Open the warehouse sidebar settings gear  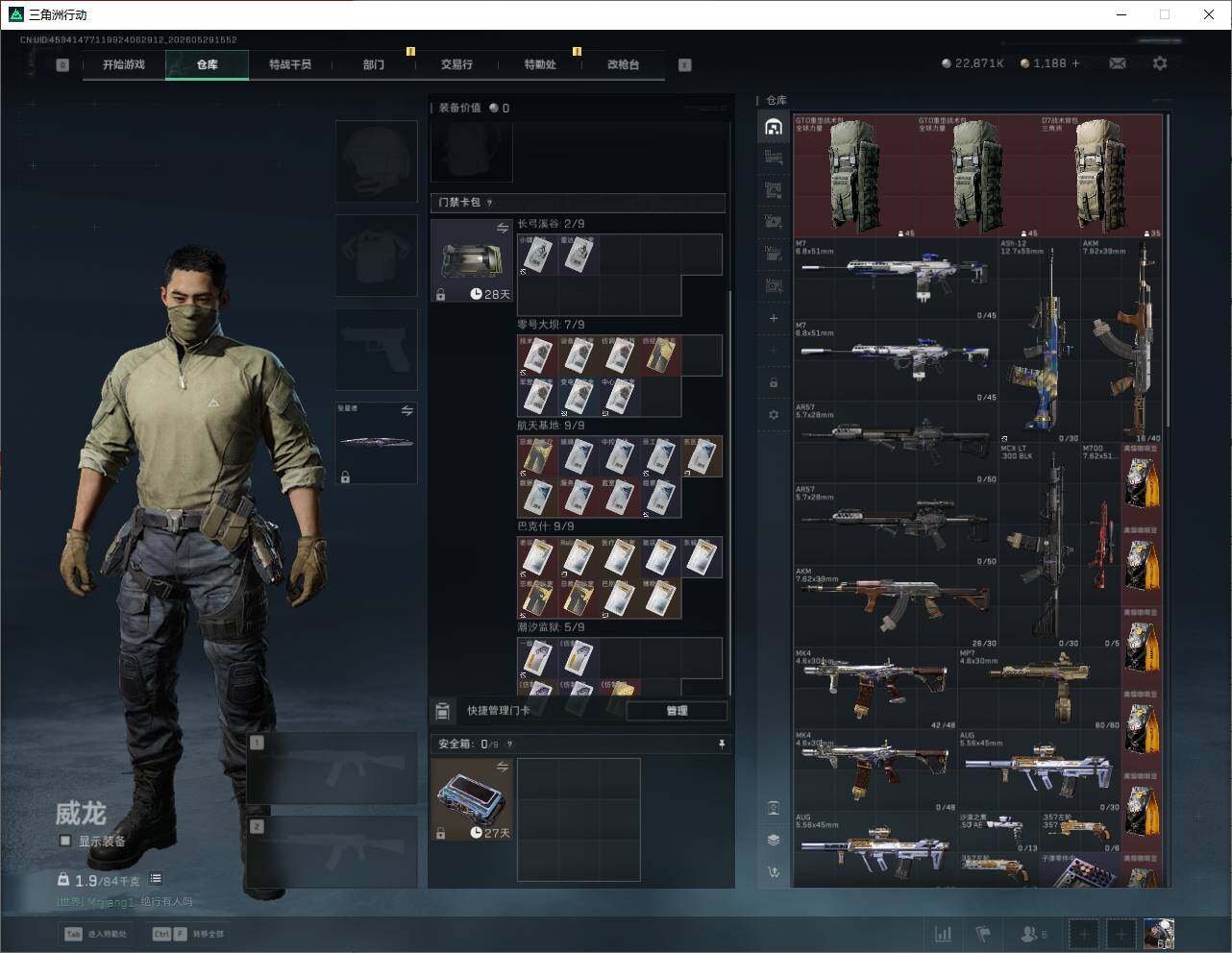tap(774, 415)
